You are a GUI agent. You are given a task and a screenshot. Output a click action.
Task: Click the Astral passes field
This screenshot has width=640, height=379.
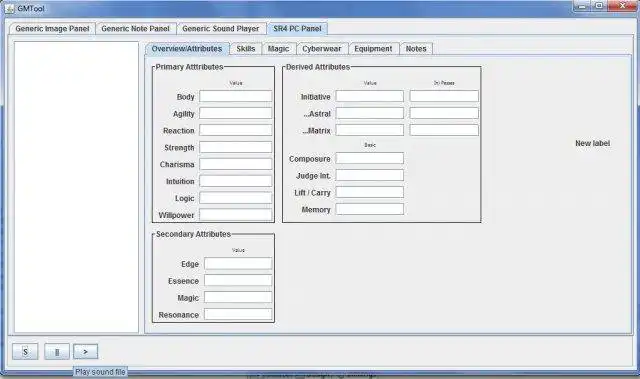[x=444, y=113]
